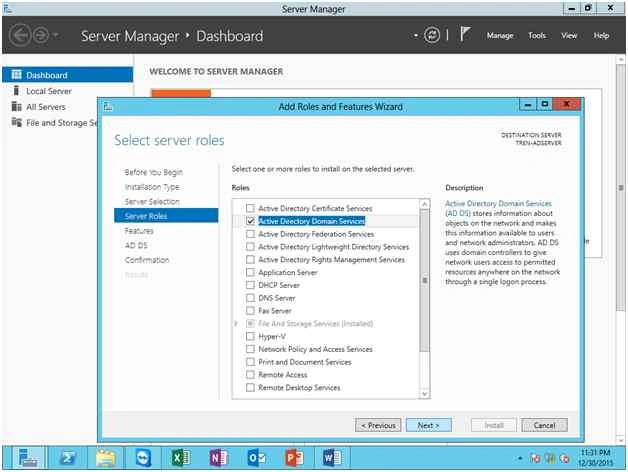The width and height of the screenshot is (628, 472).
Task: Click the taskbar clock
Action: (x=596, y=458)
